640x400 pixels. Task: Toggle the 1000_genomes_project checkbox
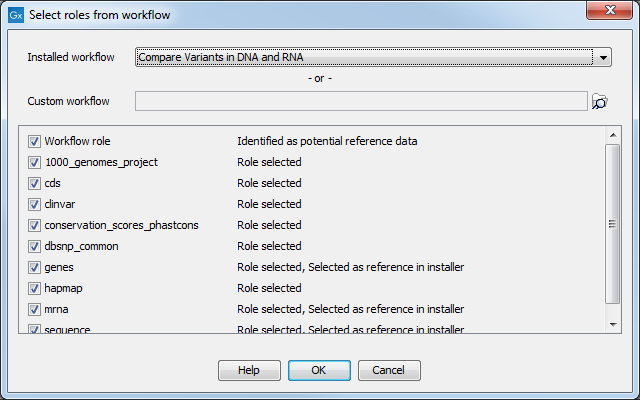[x=35, y=162]
